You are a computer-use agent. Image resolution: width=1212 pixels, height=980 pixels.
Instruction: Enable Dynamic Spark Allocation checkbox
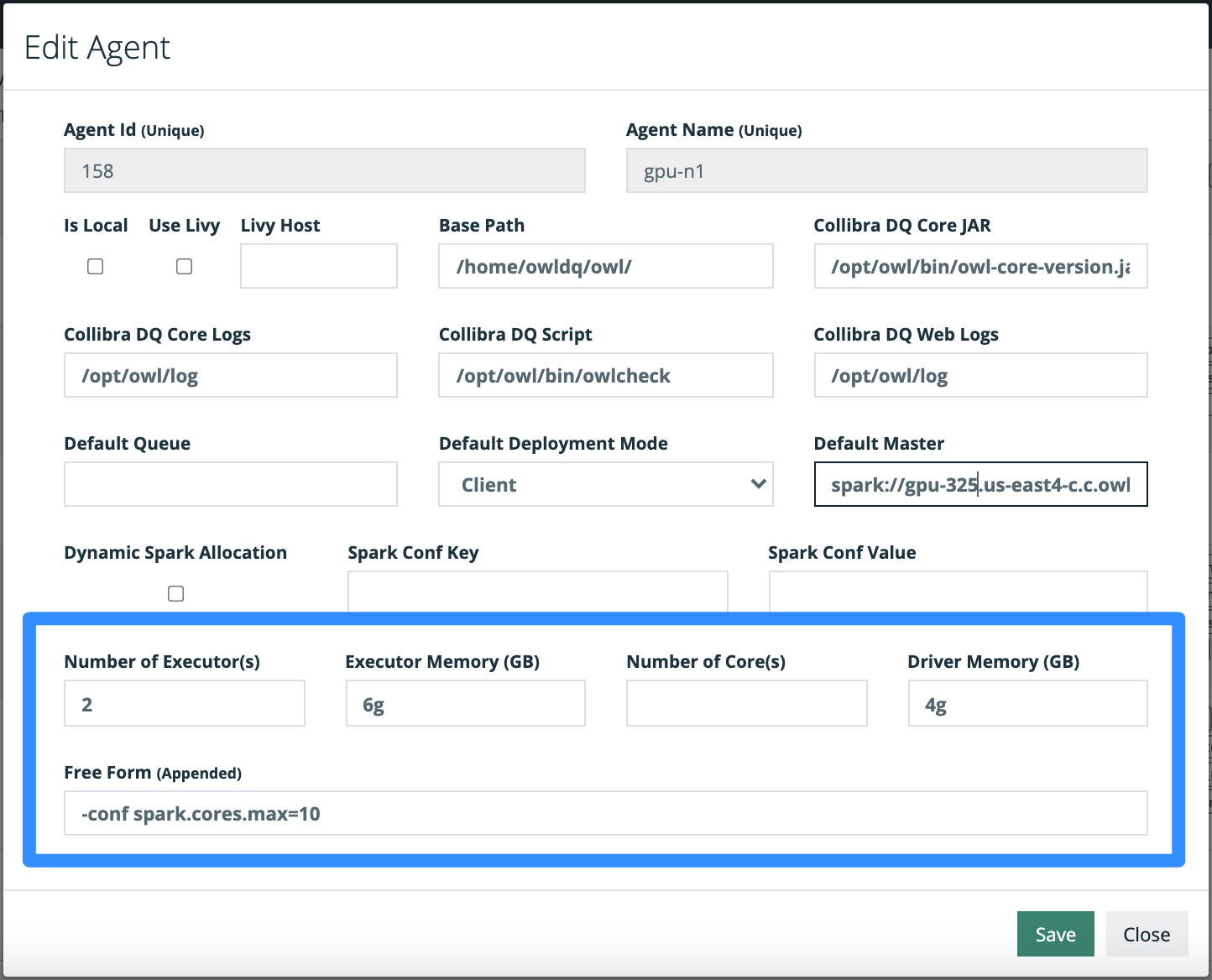coord(175,594)
